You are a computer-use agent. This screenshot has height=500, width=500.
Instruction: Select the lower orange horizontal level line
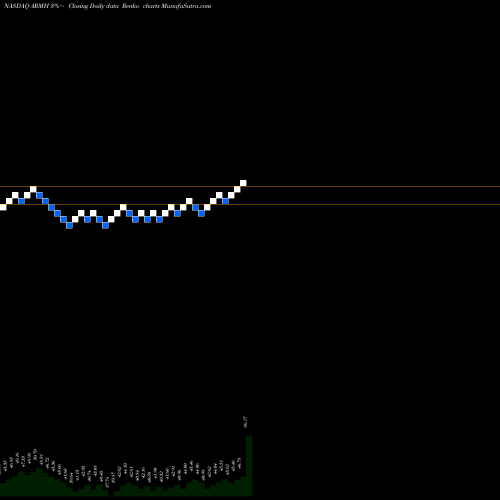click(x=250, y=204)
